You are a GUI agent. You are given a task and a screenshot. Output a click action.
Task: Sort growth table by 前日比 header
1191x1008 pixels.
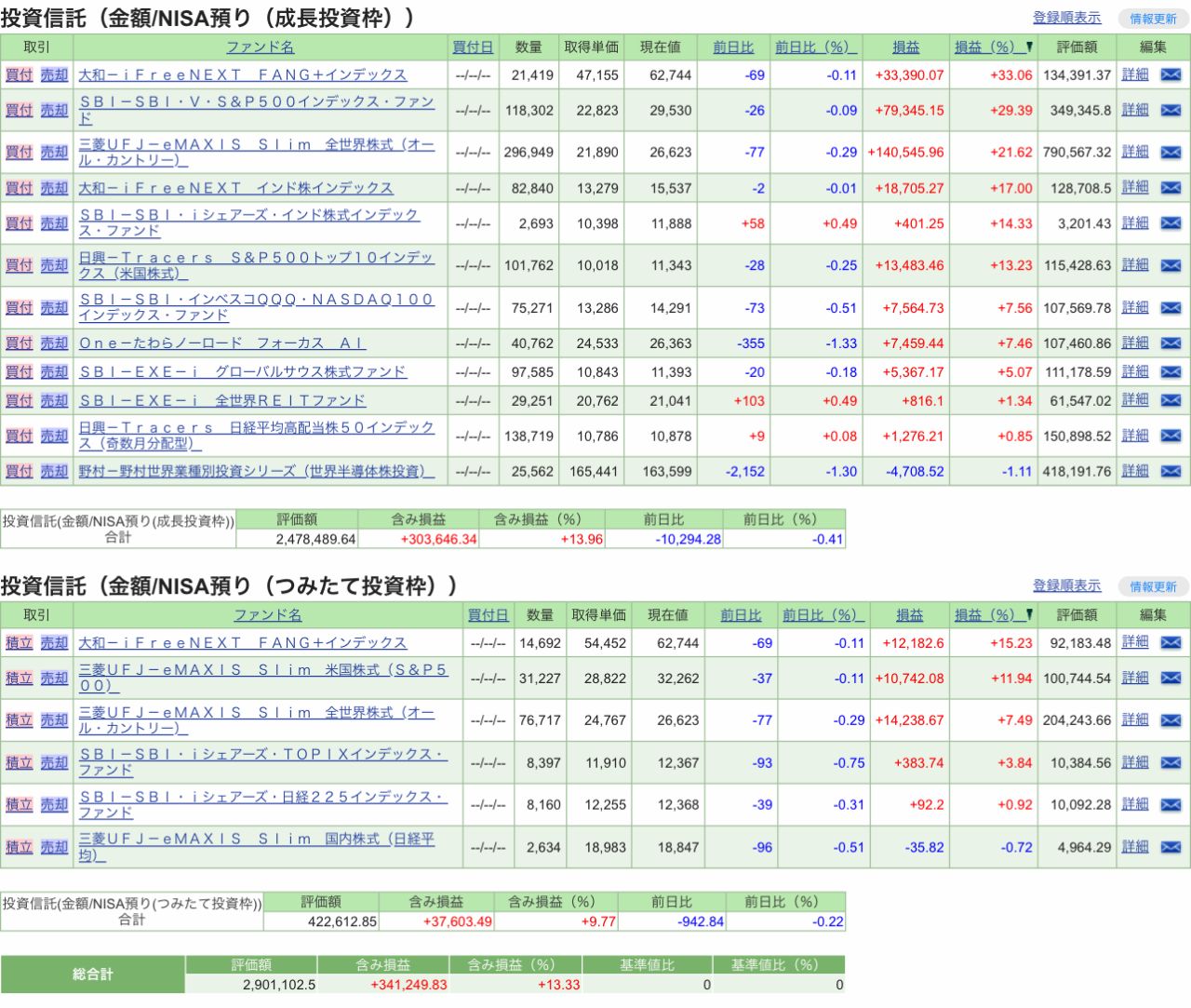733,47
